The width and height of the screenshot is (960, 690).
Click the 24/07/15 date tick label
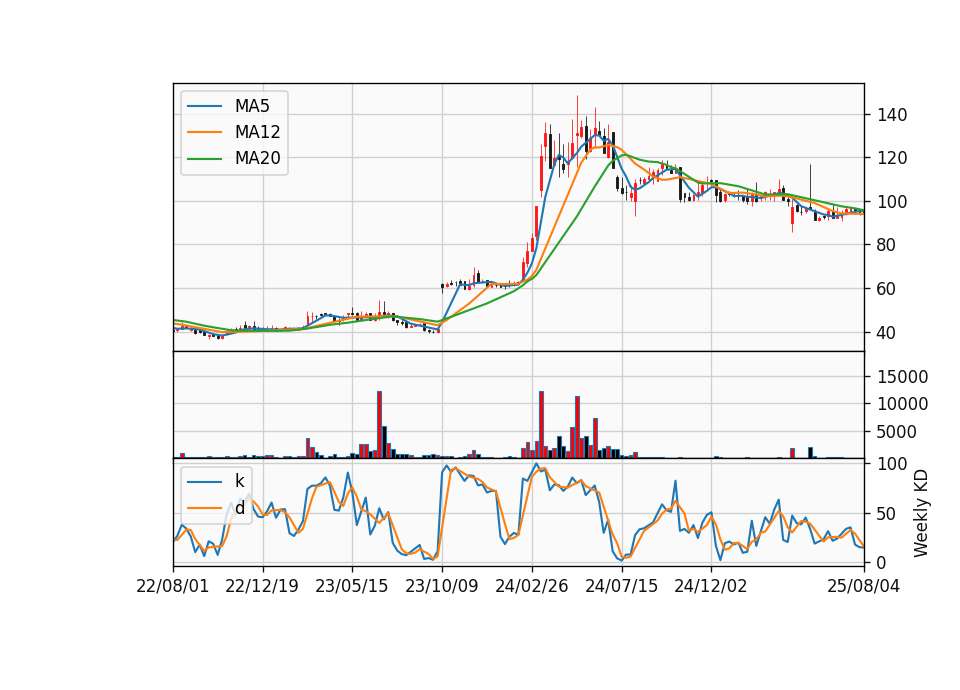click(621, 586)
